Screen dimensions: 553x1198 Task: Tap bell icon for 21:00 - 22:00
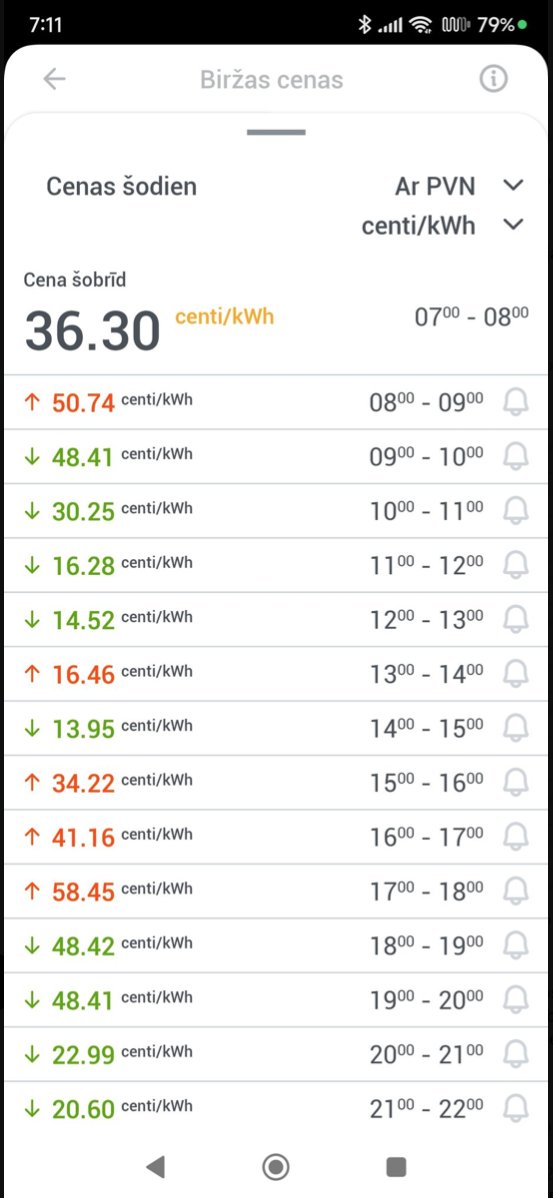click(x=516, y=1108)
